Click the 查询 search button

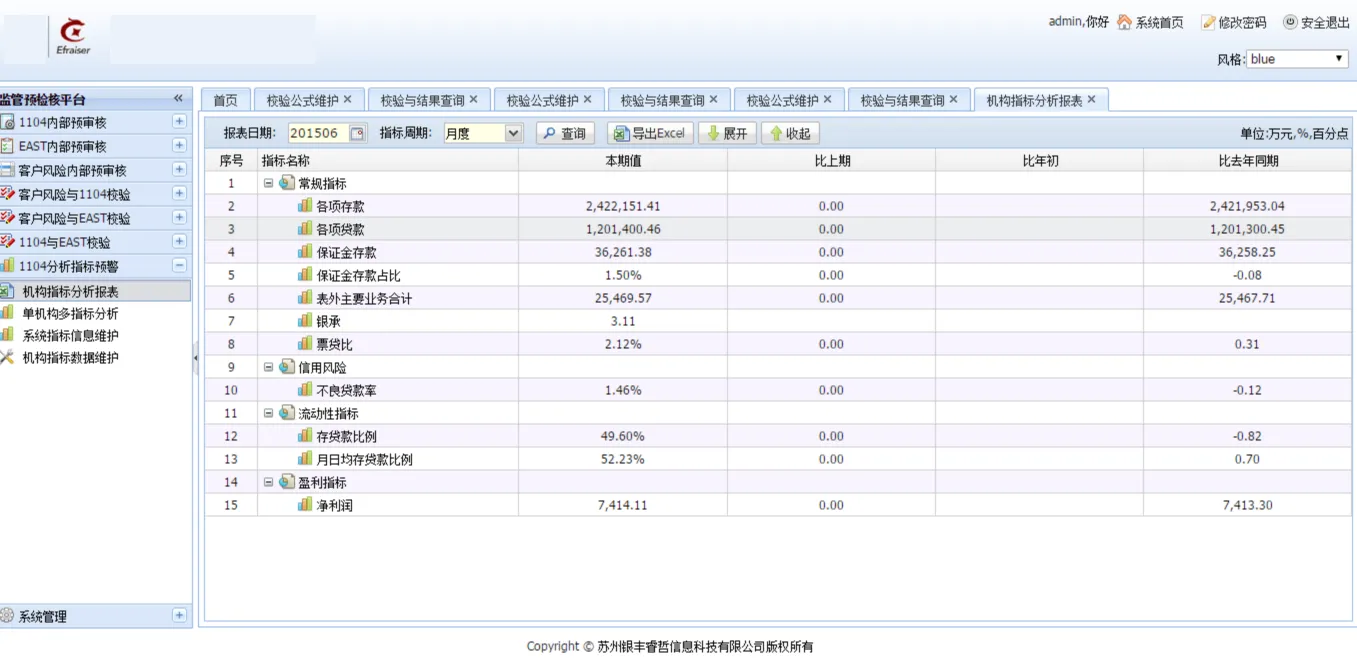[x=565, y=133]
